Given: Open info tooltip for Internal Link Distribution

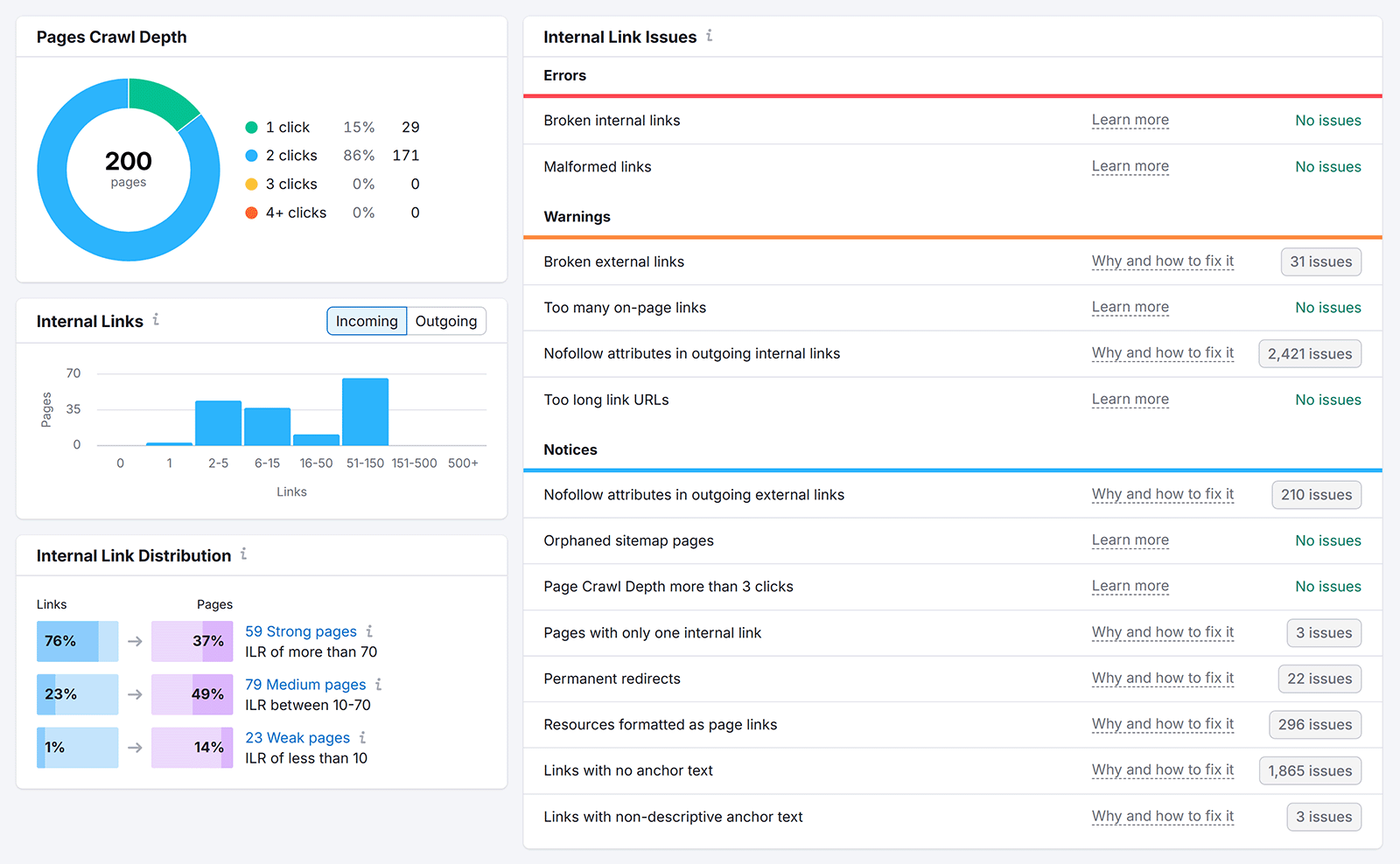Looking at the screenshot, I should (x=243, y=554).
